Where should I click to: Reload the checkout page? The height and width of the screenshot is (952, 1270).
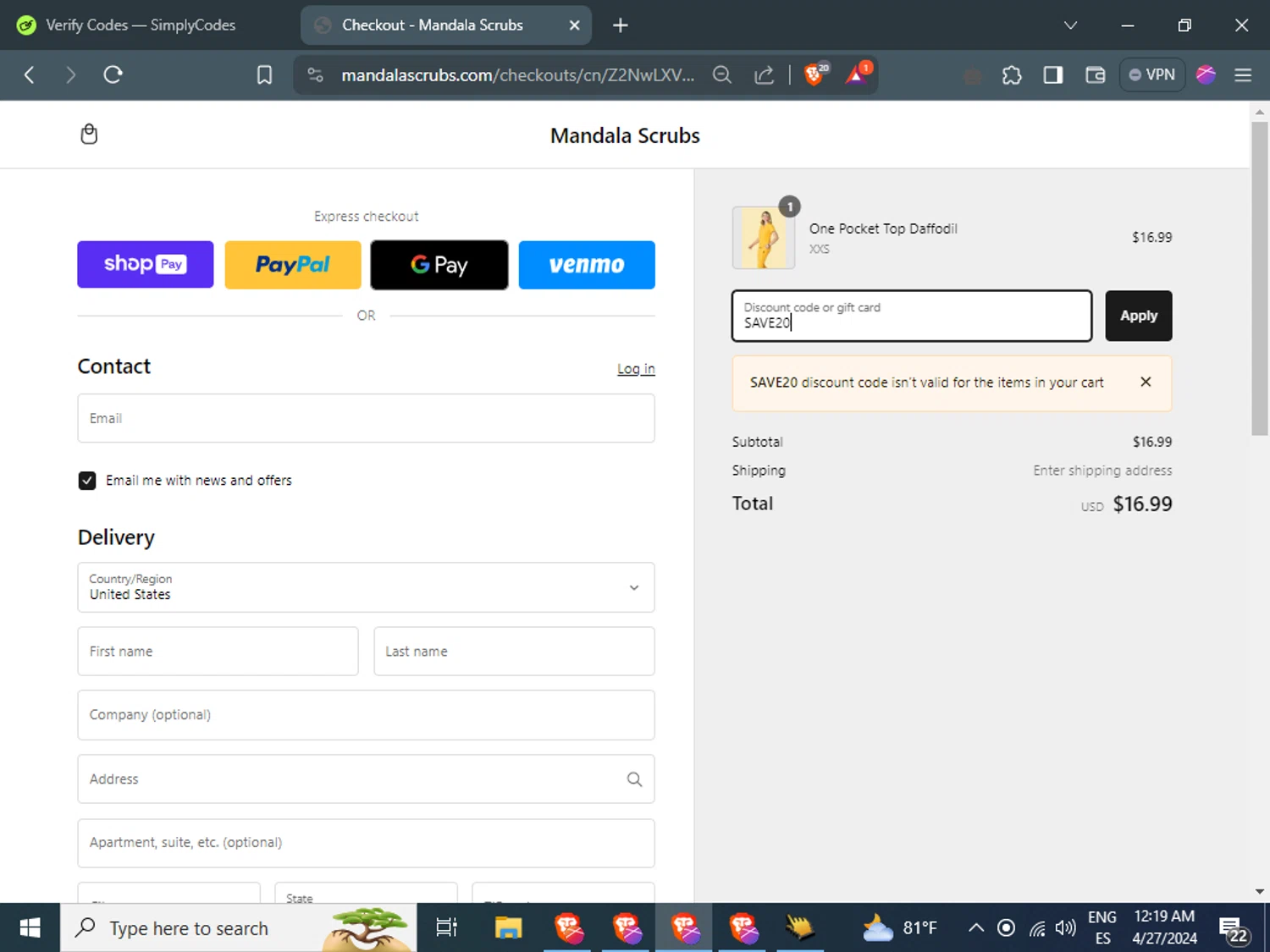click(x=113, y=74)
